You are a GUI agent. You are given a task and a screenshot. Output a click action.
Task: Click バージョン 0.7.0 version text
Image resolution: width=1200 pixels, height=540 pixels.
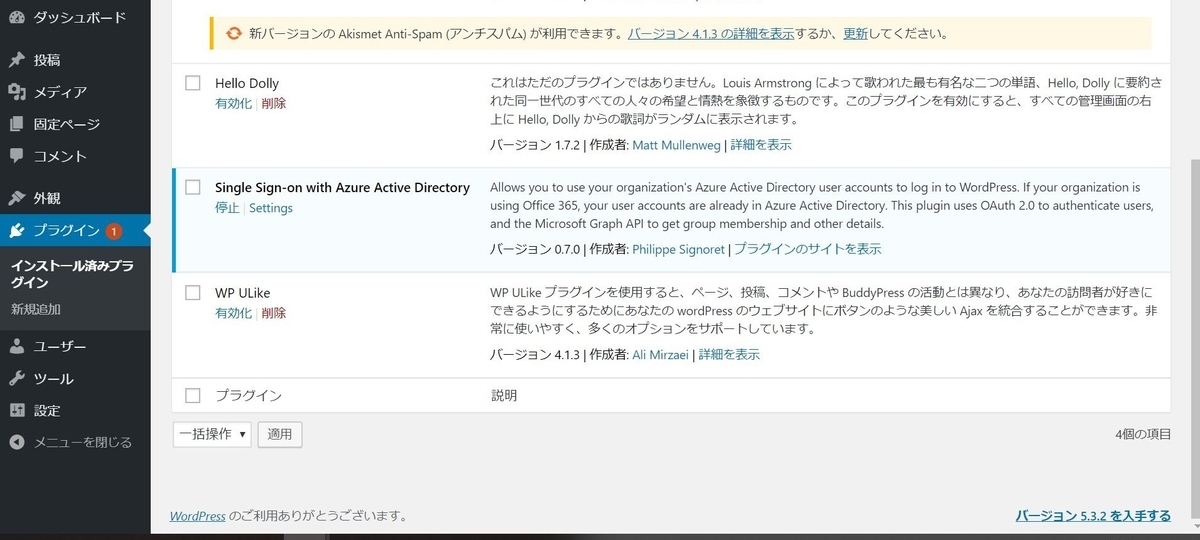tap(535, 249)
